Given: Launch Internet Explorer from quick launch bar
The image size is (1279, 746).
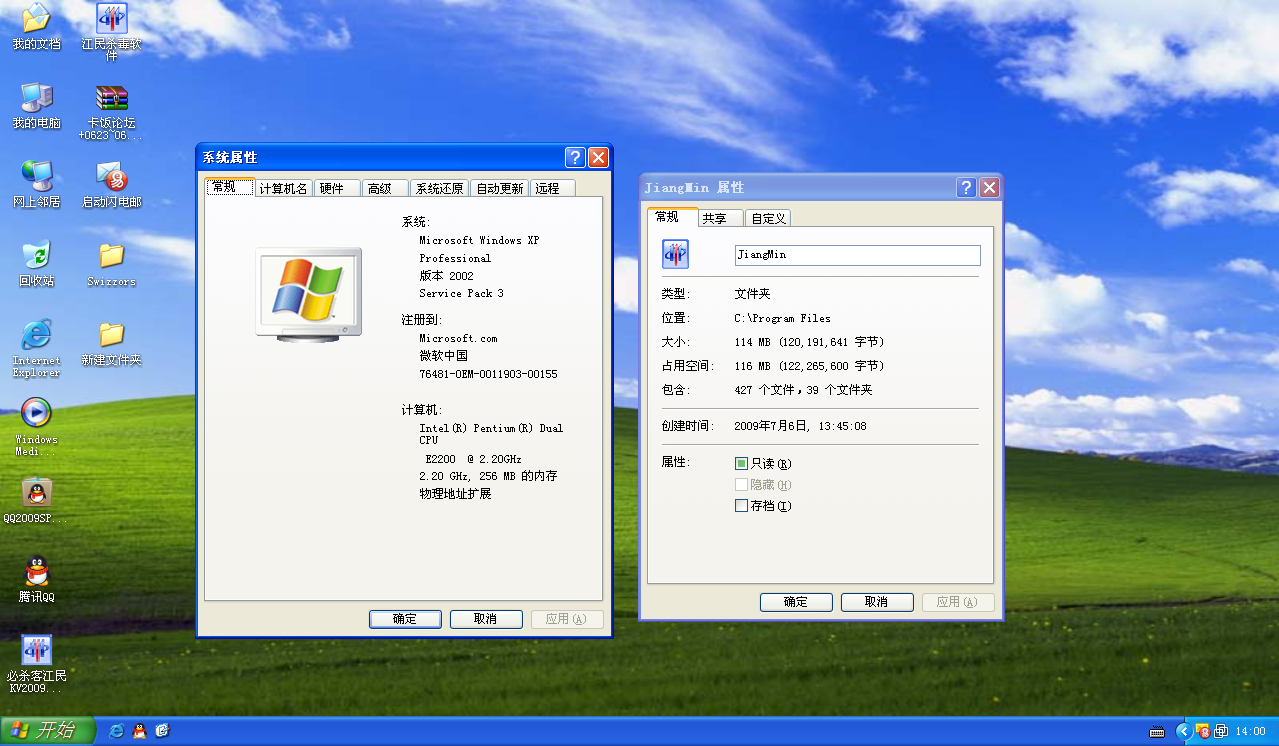Looking at the screenshot, I should [x=116, y=731].
